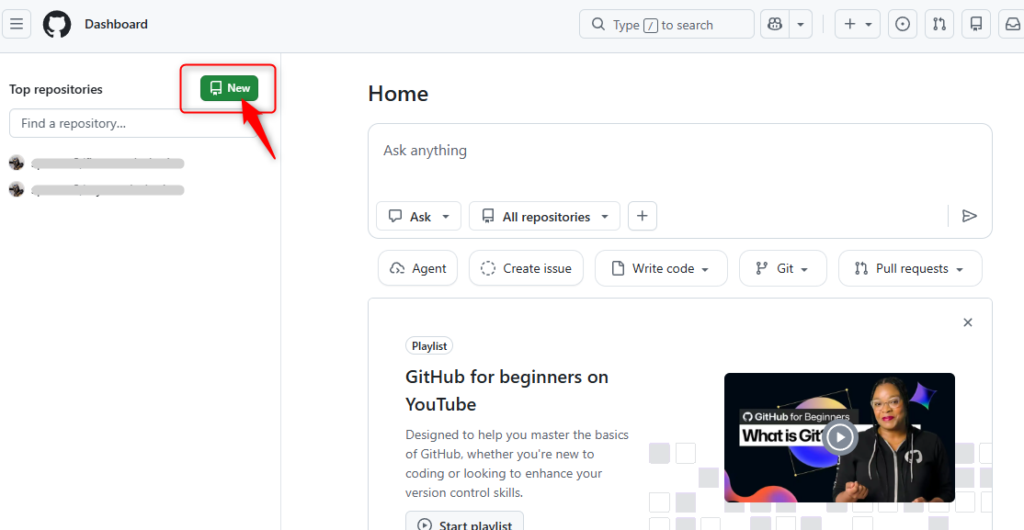The width and height of the screenshot is (1024, 530).
Task: Open Pull requests icon in header
Action: click(x=938, y=24)
